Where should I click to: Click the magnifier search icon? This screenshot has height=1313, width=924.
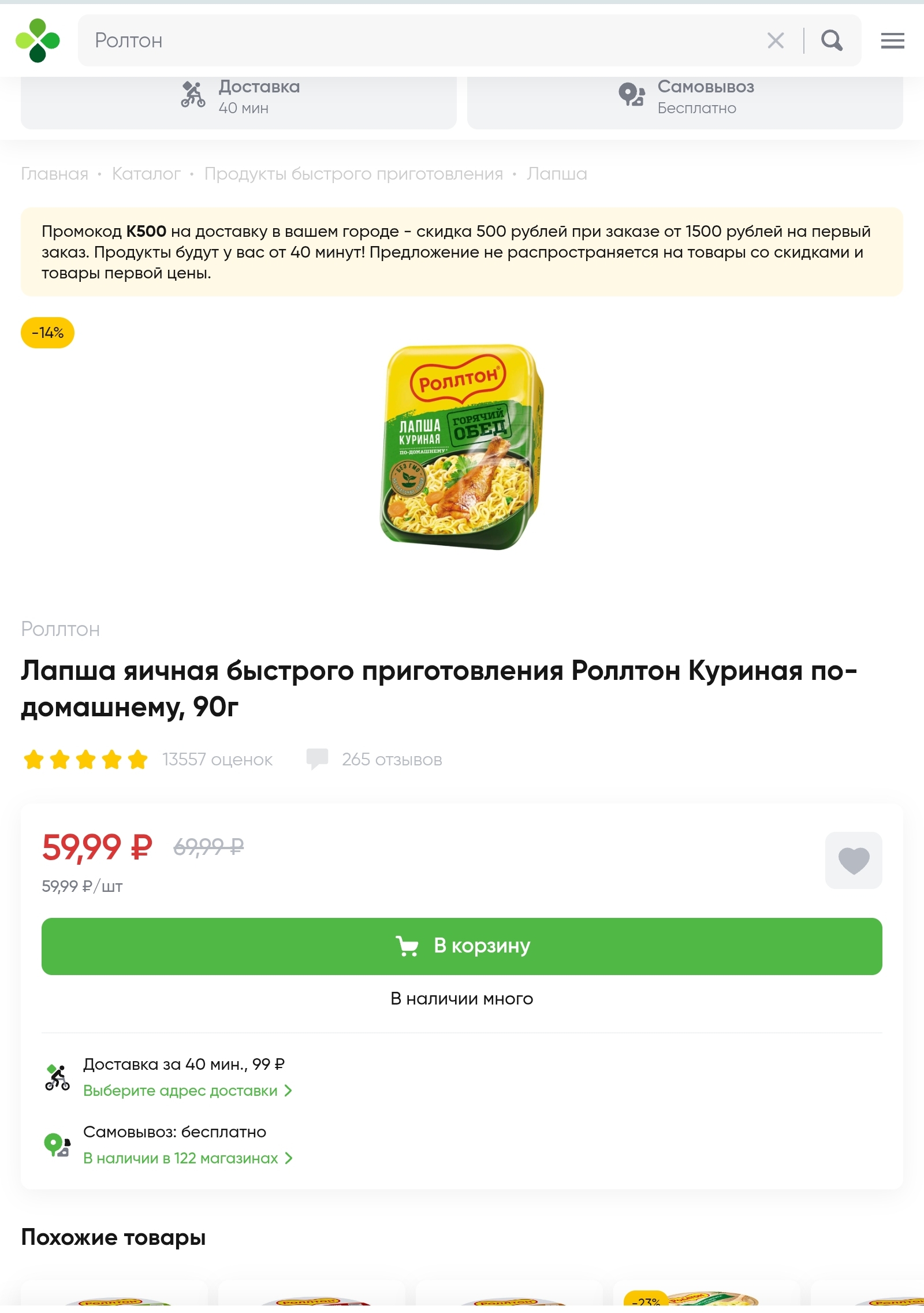coord(832,40)
